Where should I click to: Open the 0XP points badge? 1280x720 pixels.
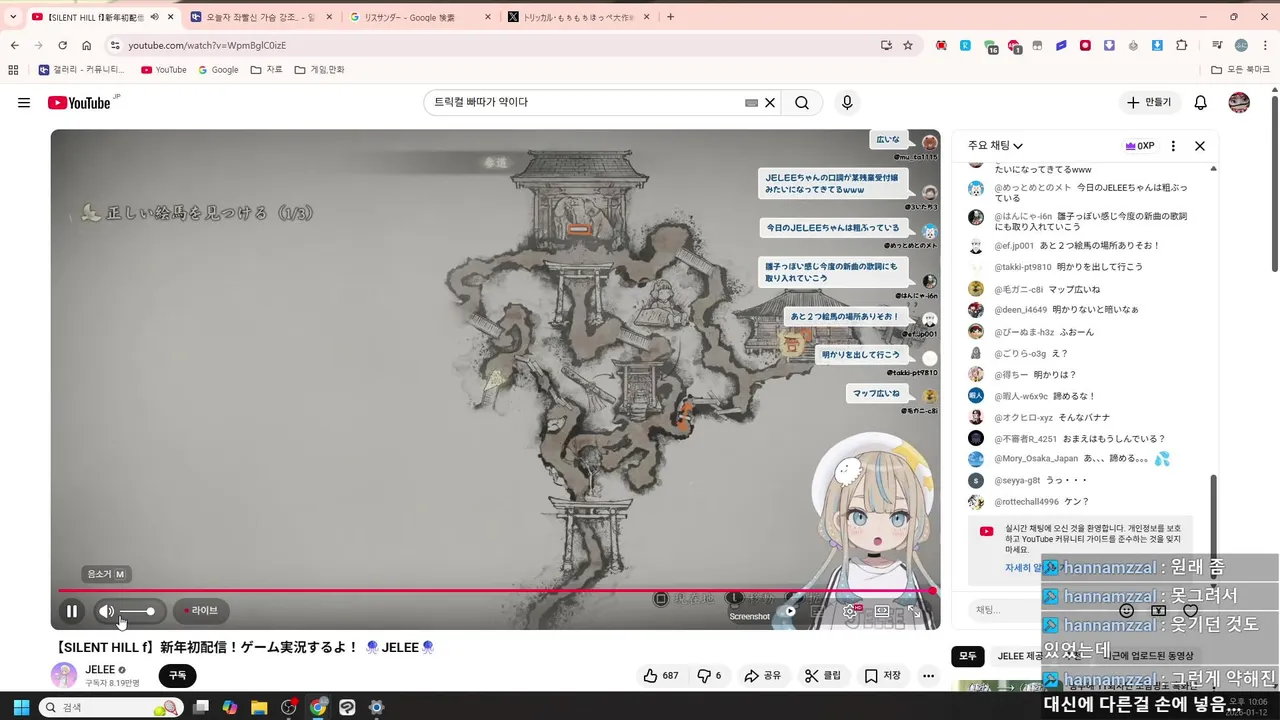pyautogui.click(x=1140, y=146)
